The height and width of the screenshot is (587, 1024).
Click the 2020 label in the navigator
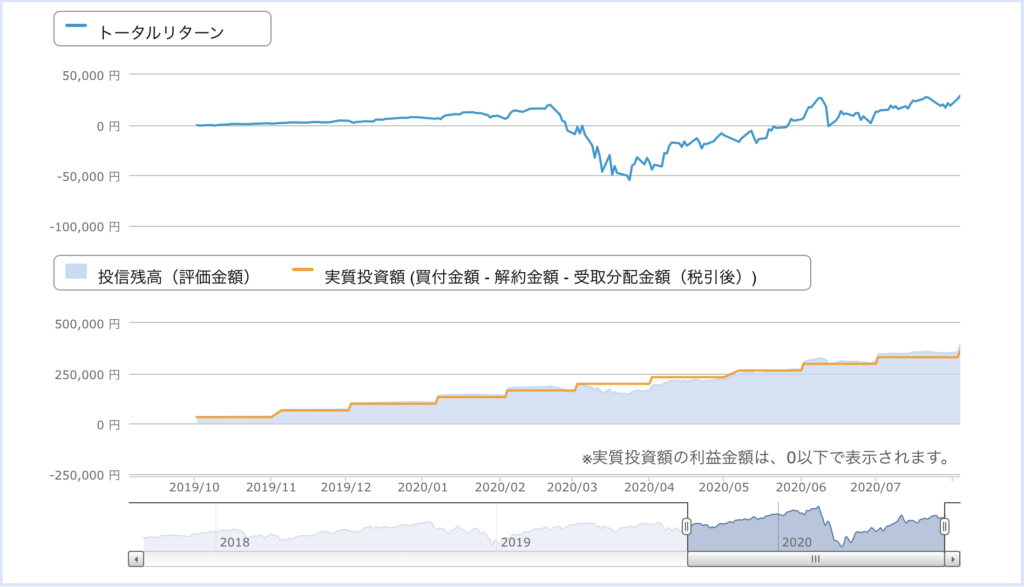797,542
